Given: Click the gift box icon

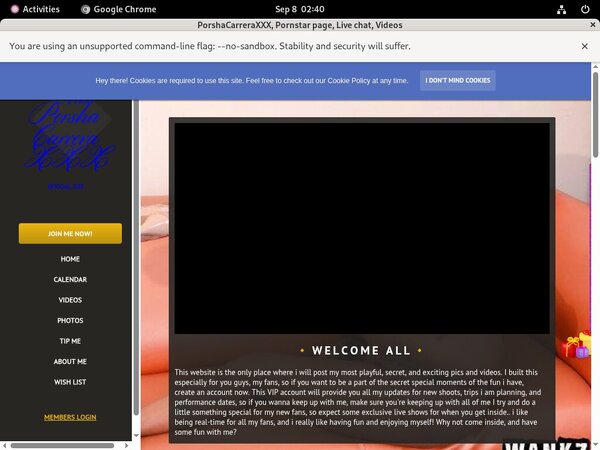Looking at the screenshot, I should 576,346.
